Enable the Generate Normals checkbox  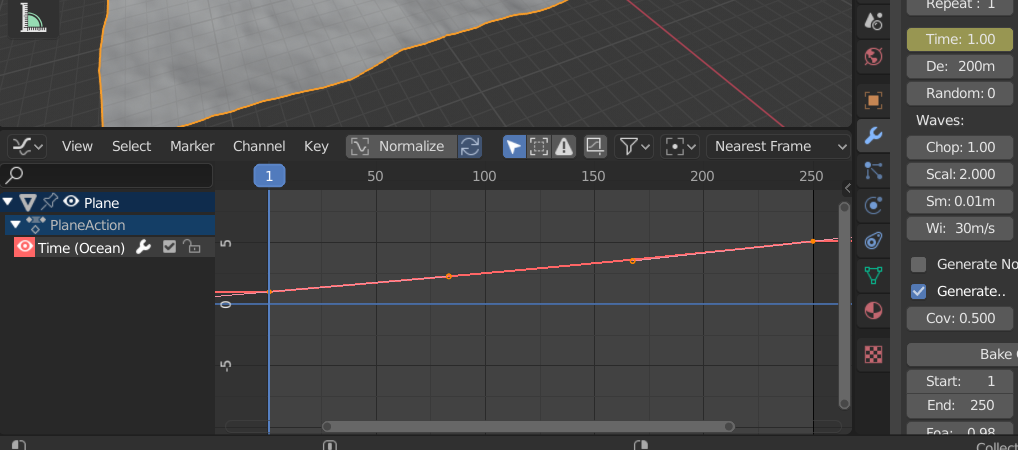point(919,264)
